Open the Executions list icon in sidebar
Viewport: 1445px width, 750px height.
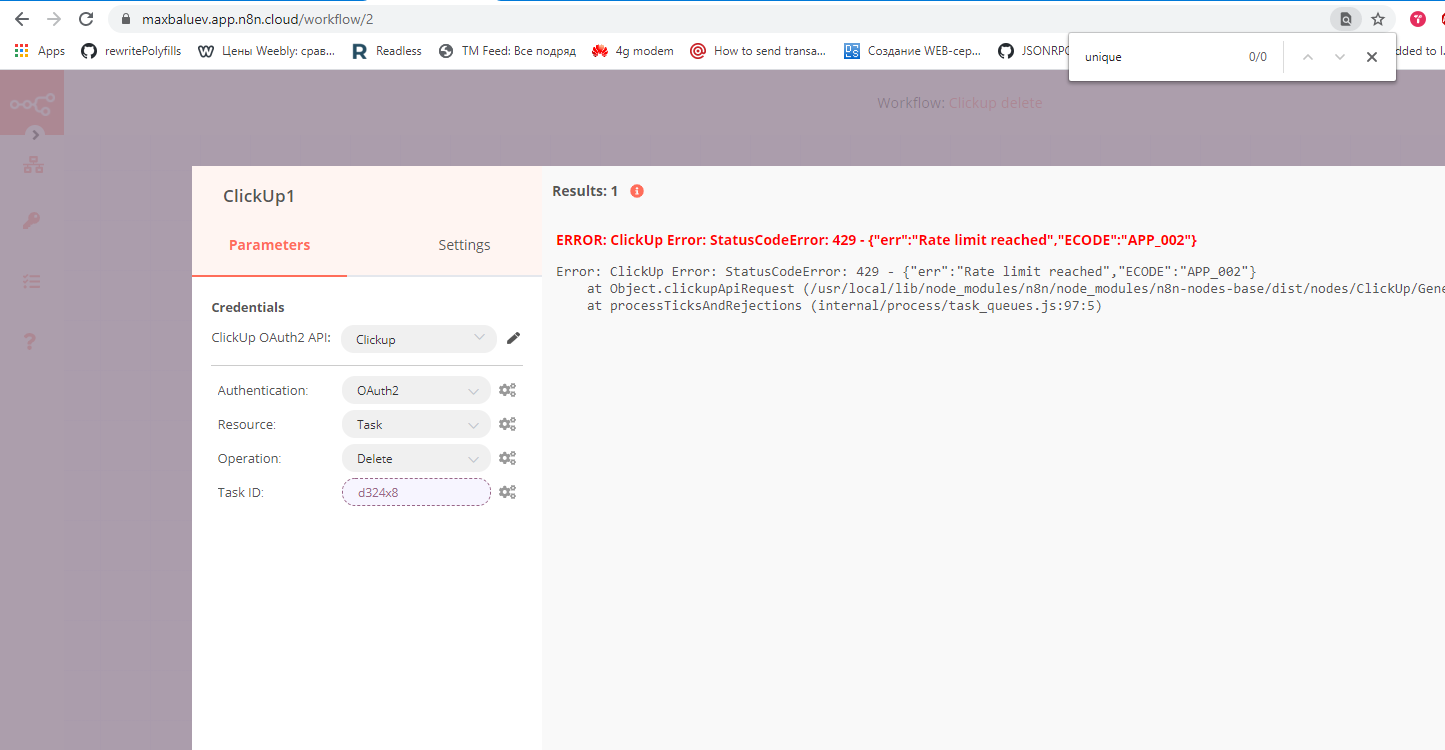click(32, 282)
